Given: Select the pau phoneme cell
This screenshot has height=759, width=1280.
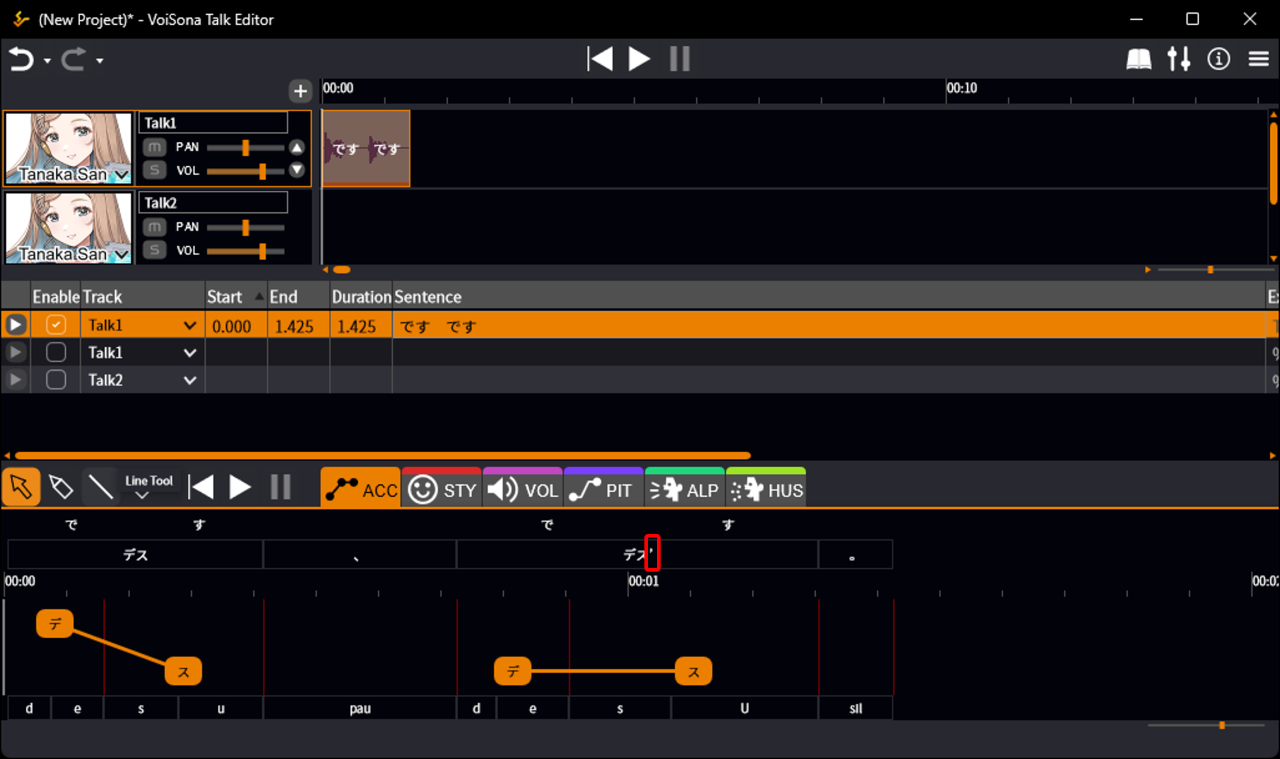Looking at the screenshot, I should coord(360,708).
